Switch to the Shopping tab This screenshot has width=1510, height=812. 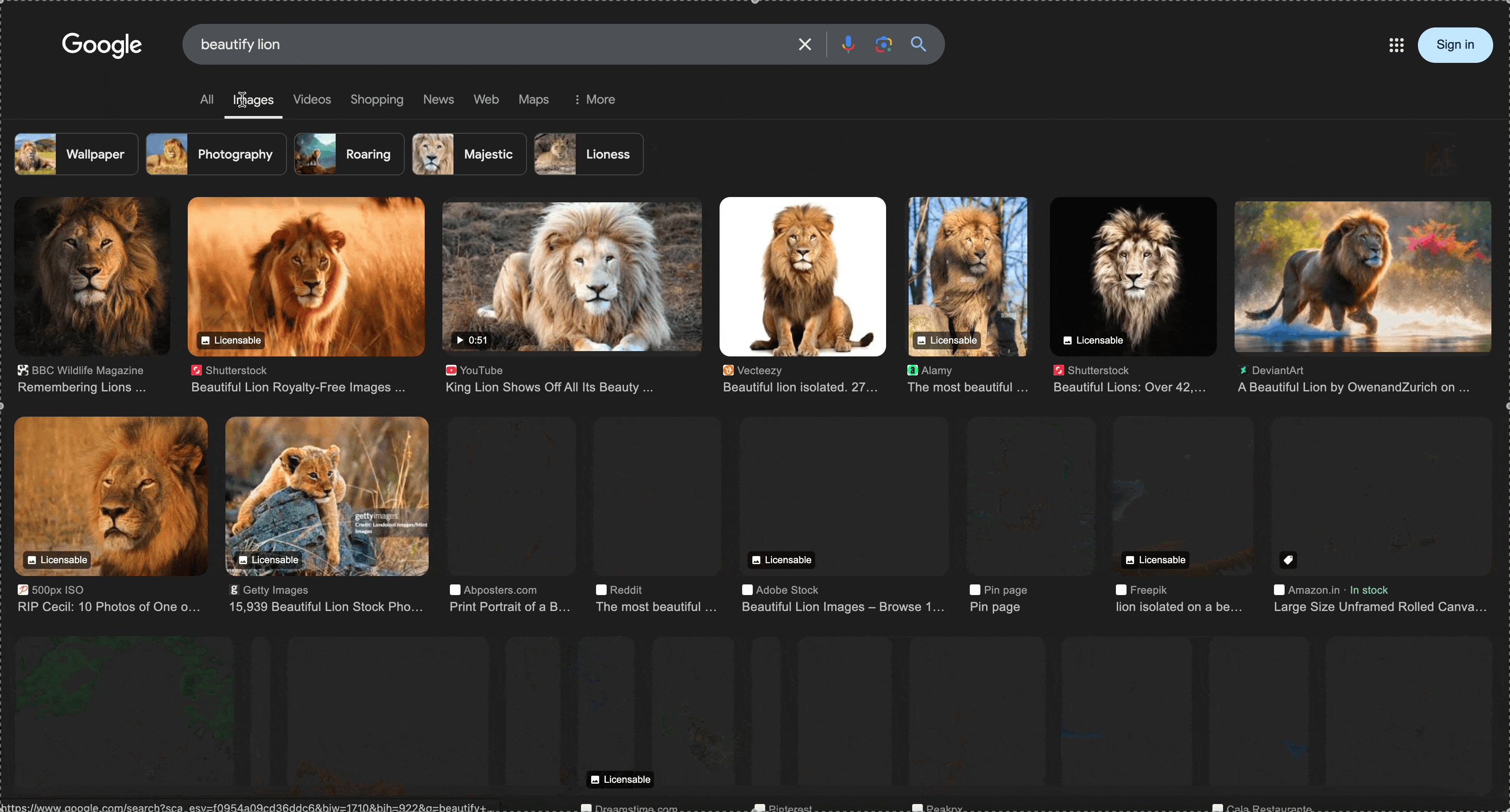[x=376, y=100]
